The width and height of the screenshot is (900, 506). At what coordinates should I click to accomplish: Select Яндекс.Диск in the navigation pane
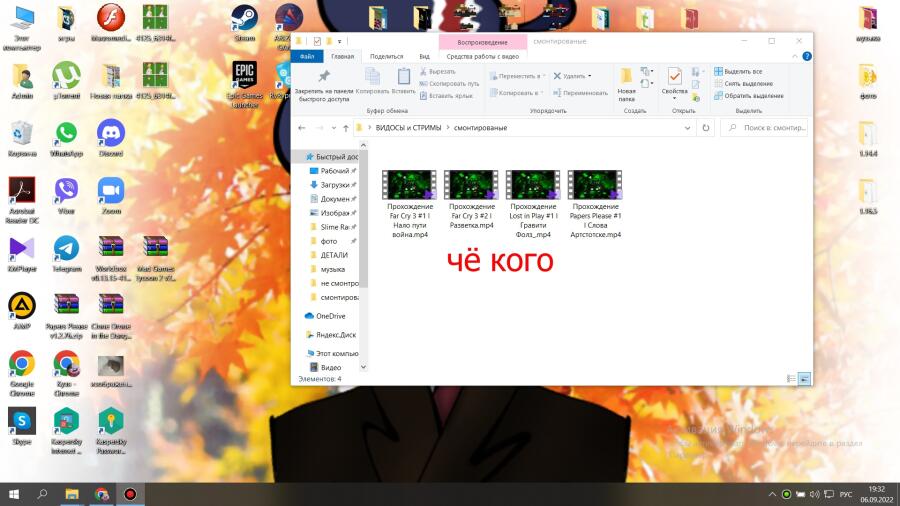point(332,334)
